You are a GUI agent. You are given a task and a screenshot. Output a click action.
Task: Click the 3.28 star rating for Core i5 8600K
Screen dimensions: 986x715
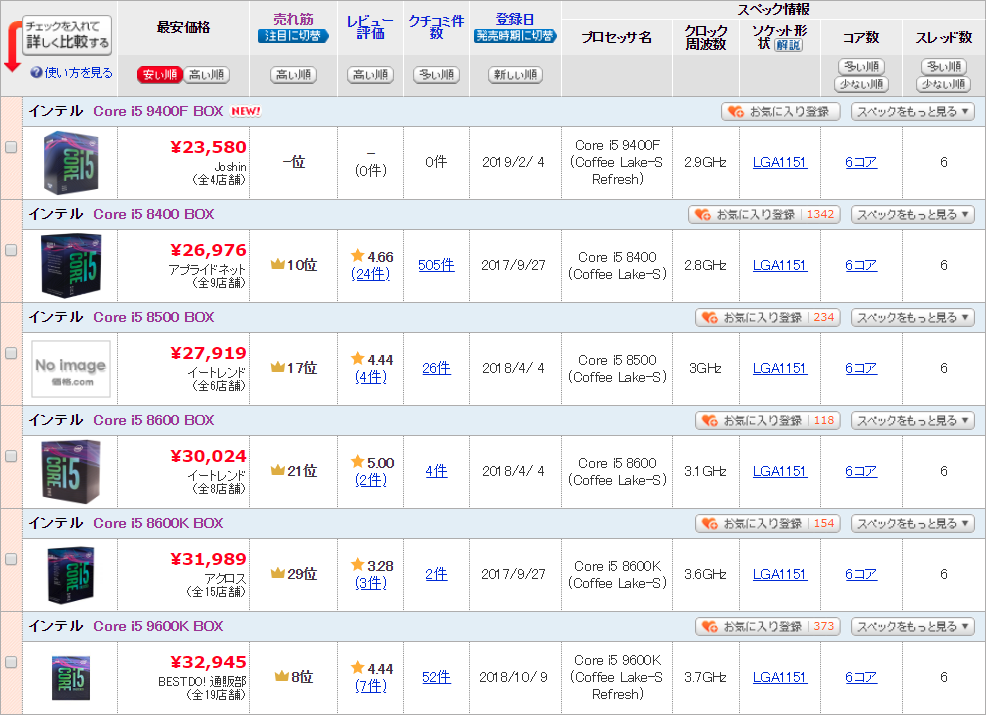click(x=372, y=566)
